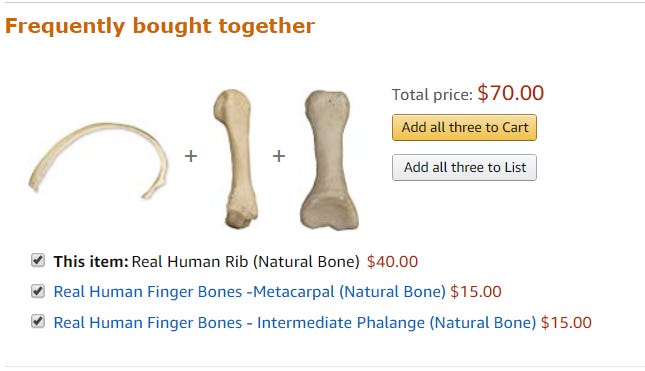Click the plus sign between rib and metacarpal
The image size is (645, 371).
coord(190,156)
